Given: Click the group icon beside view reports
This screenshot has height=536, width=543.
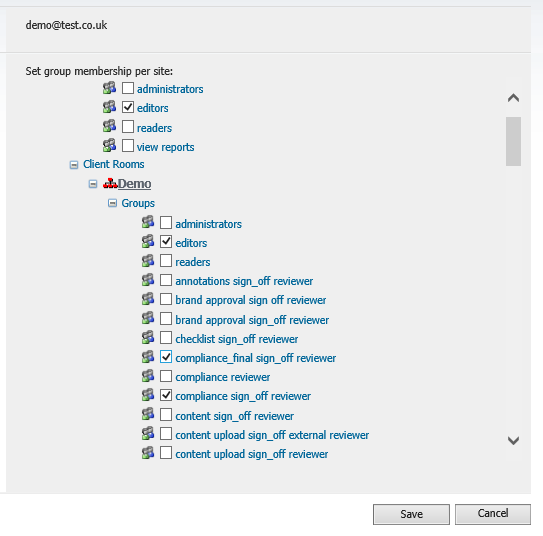Looking at the screenshot, I should (109, 145).
